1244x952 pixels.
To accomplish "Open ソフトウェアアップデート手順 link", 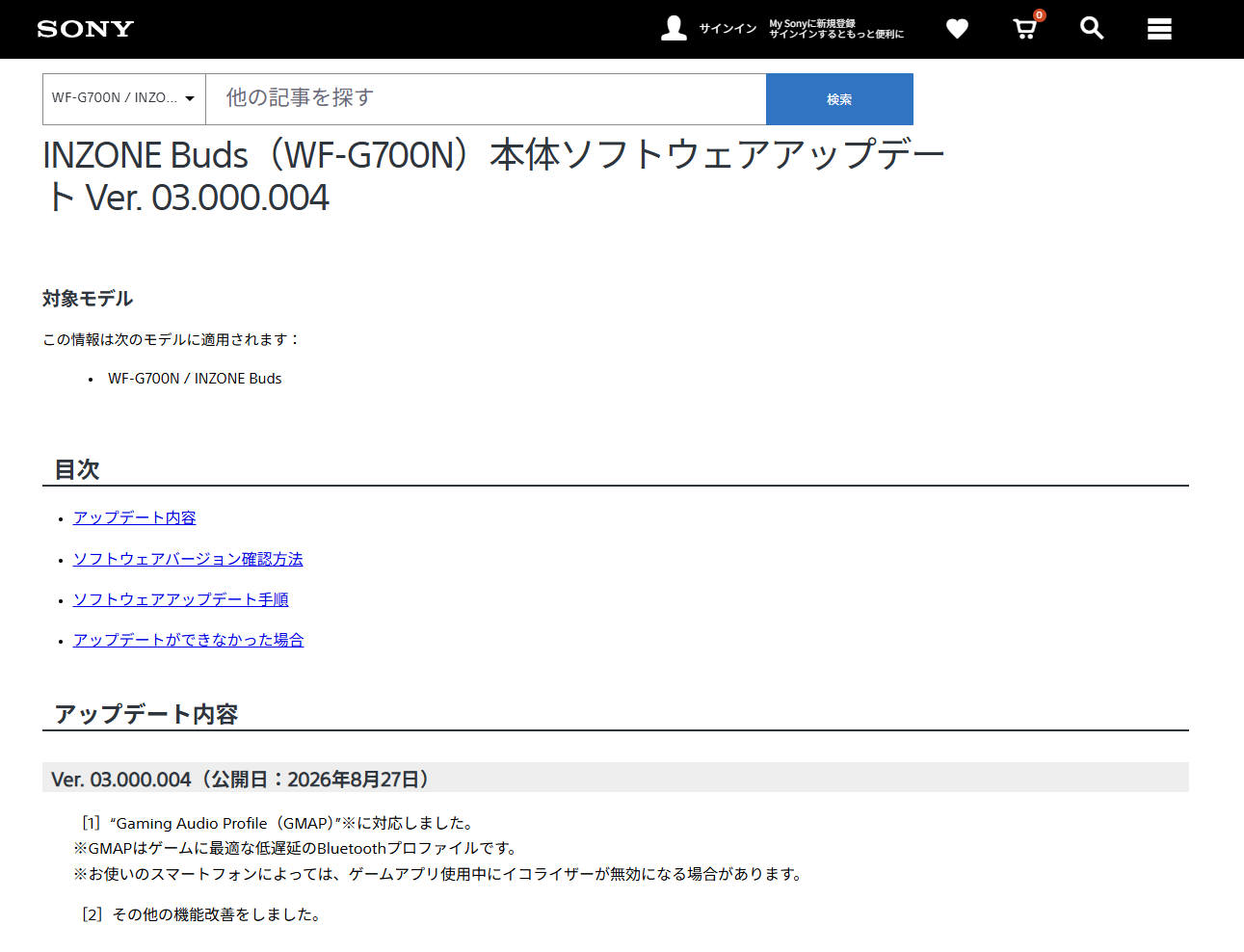I will pyautogui.click(x=181, y=599).
